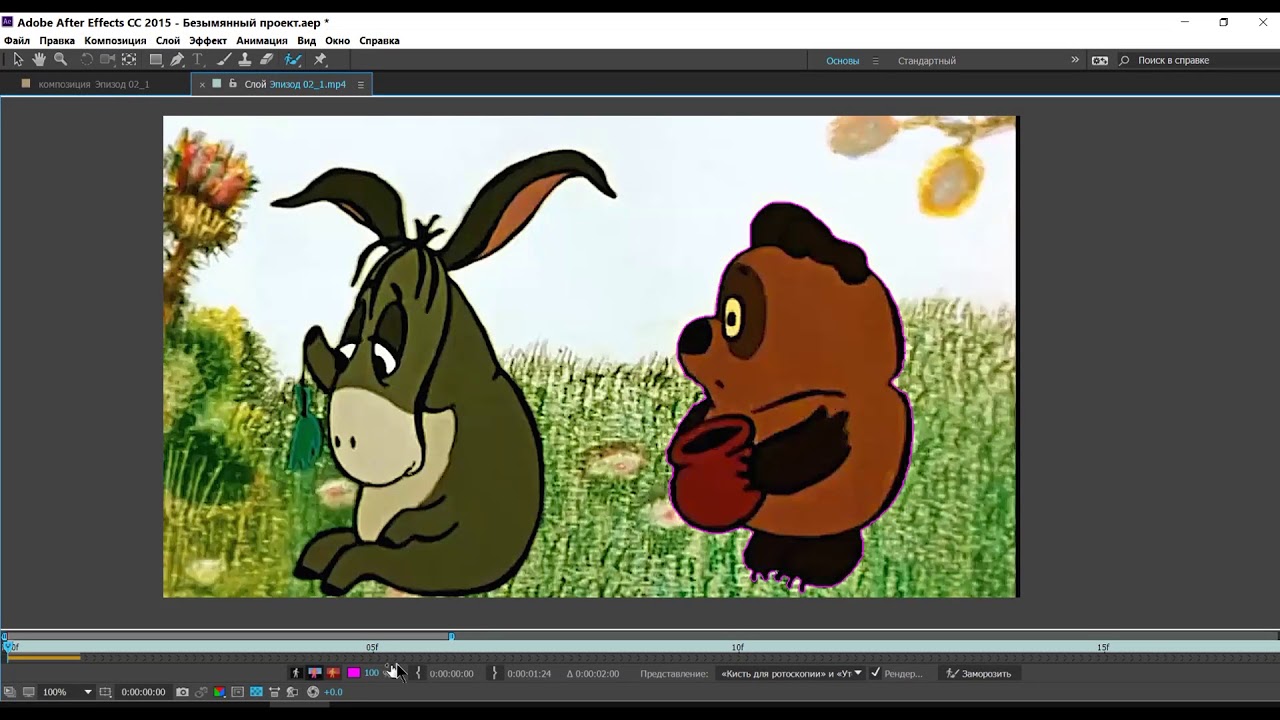Image resolution: width=1280 pixels, height=720 pixels.
Task: Click the Show Snapshot icon
Action: 201,692
